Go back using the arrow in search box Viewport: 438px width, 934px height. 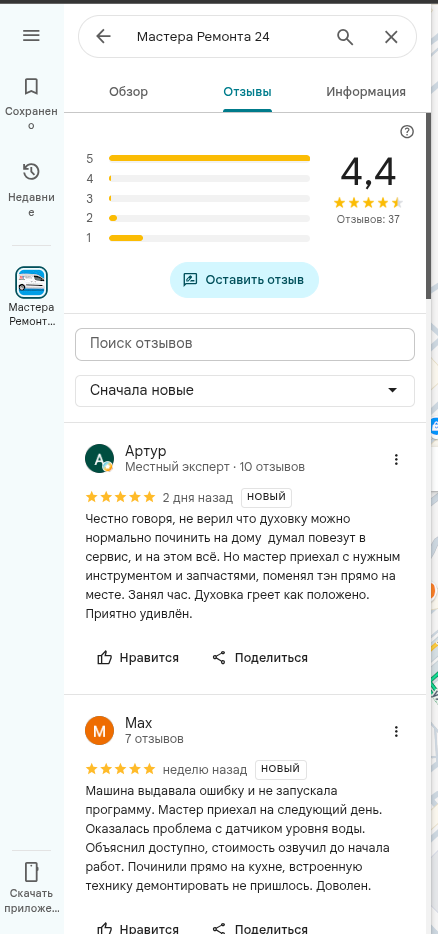103,37
